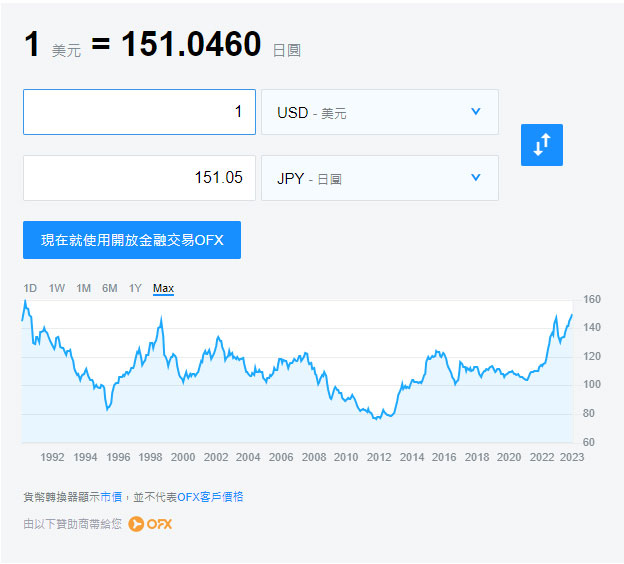Expand the JPY currency dropdown arrow
The image size is (624, 564).
476,178
